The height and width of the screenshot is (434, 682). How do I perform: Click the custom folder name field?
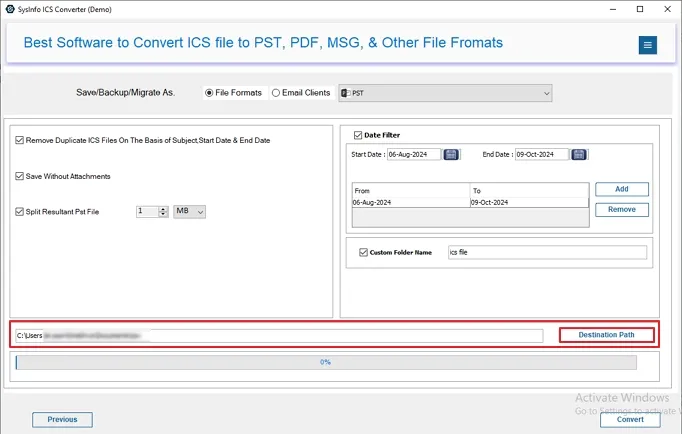pos(547,252)
